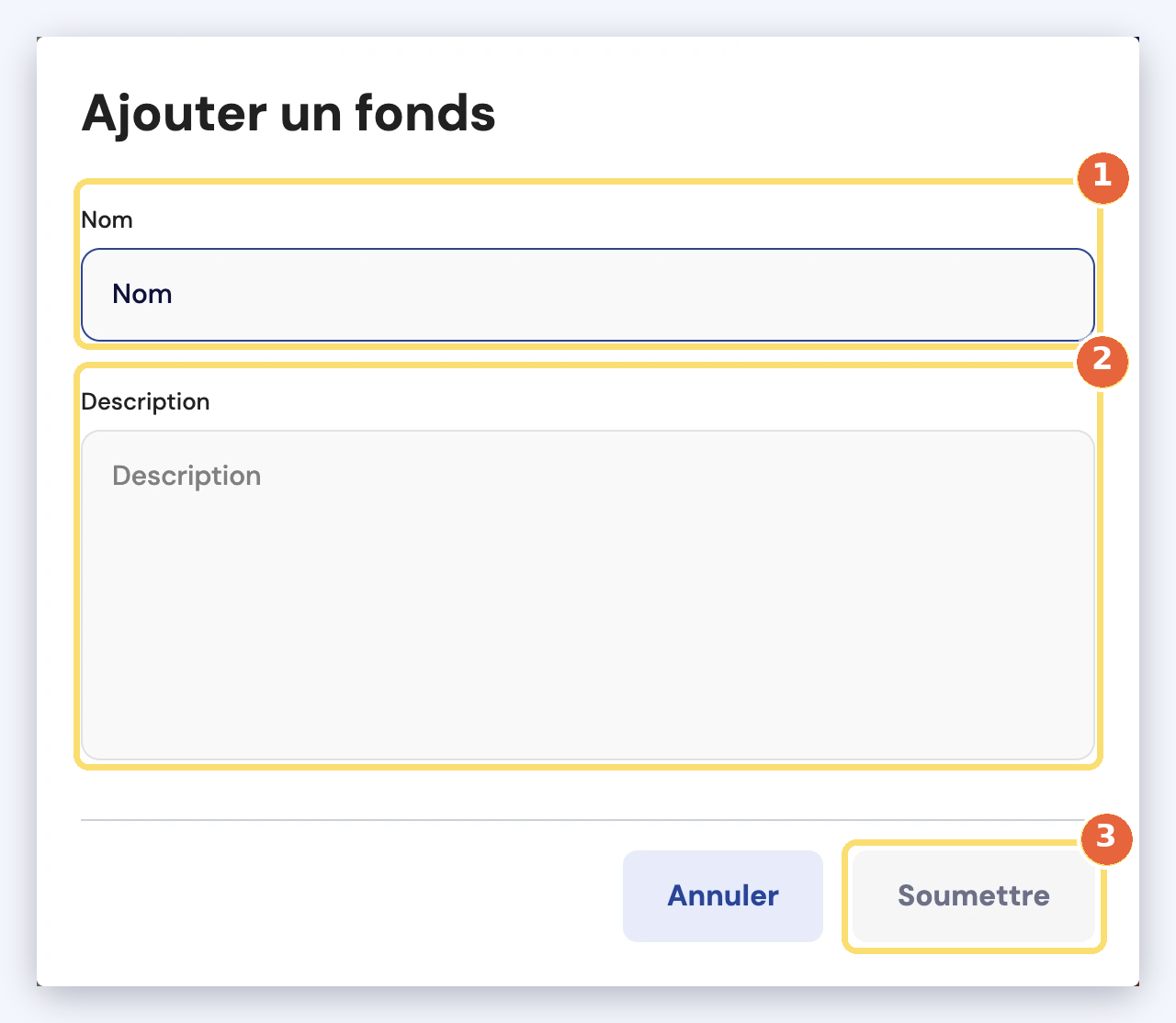Click the orange number 2 badge
Image resolution: width=1176 pixels, height=1023 pixels.
tap(1102, 360)
